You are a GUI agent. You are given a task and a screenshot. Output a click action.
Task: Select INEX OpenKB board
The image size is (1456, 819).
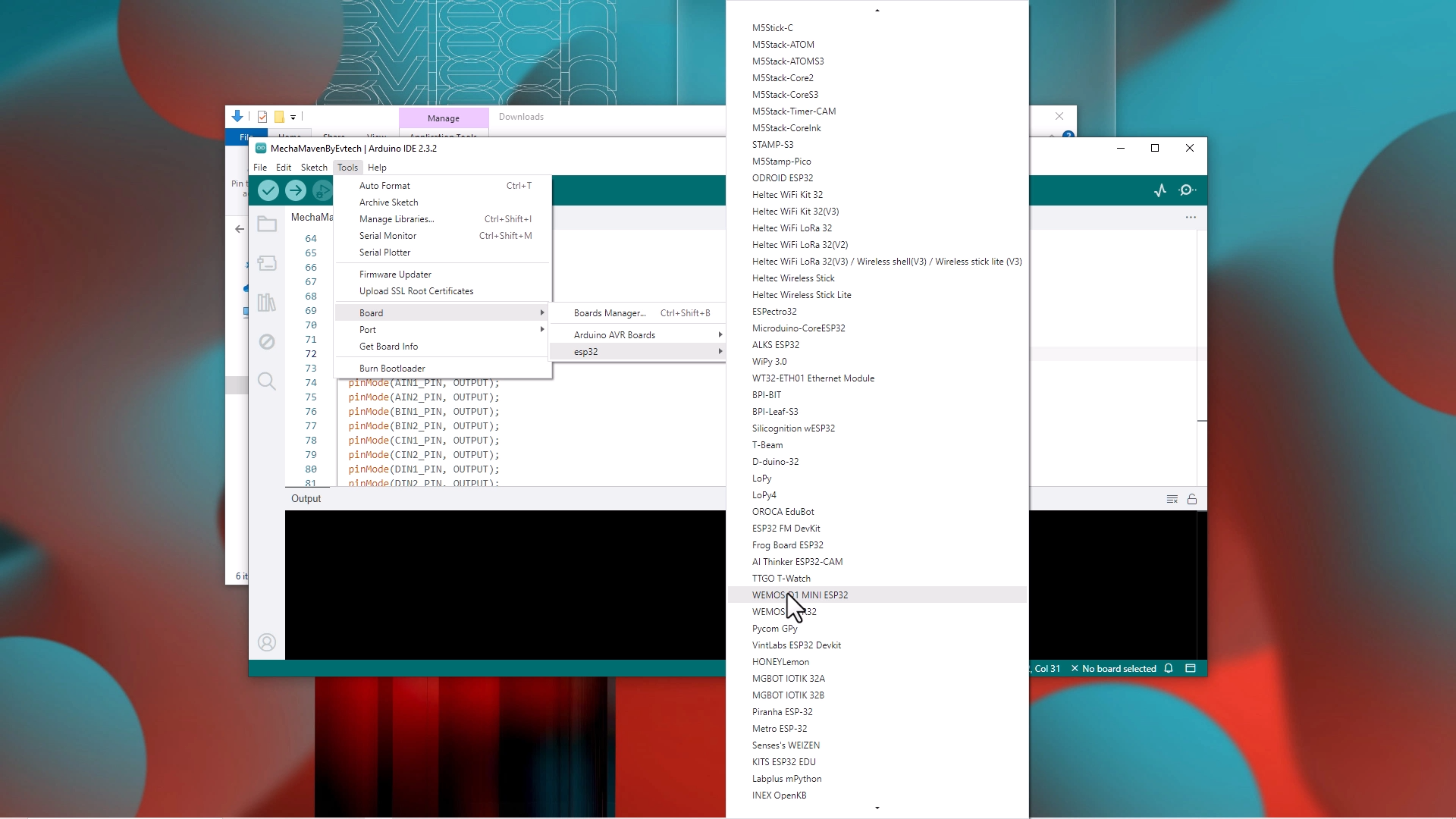(877, 795)
